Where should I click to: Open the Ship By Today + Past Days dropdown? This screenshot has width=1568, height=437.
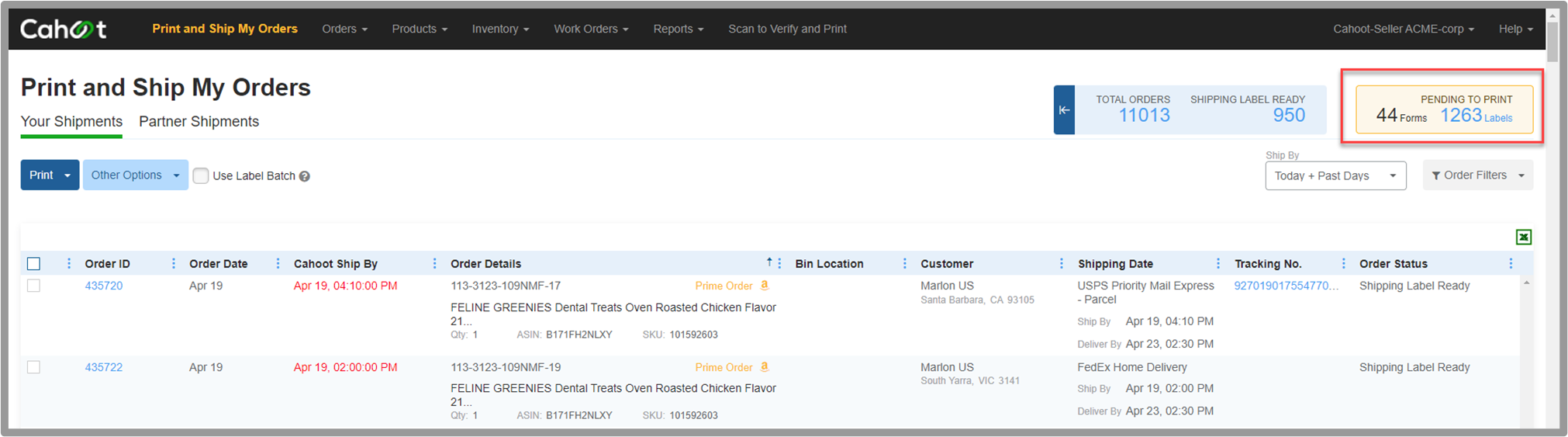pos(1335,175)
